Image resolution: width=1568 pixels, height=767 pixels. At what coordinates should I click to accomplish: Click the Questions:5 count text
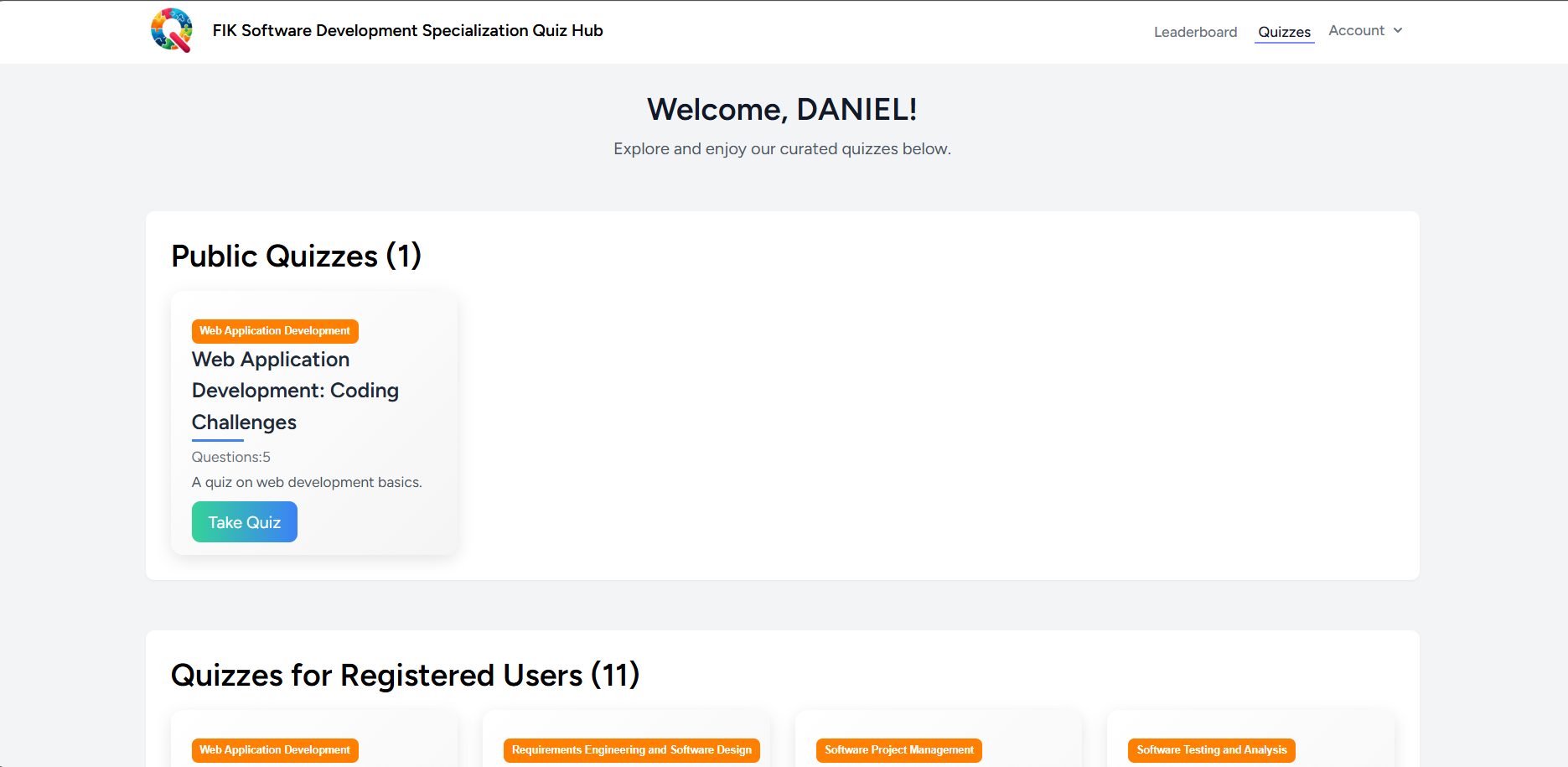click(231, 457)
